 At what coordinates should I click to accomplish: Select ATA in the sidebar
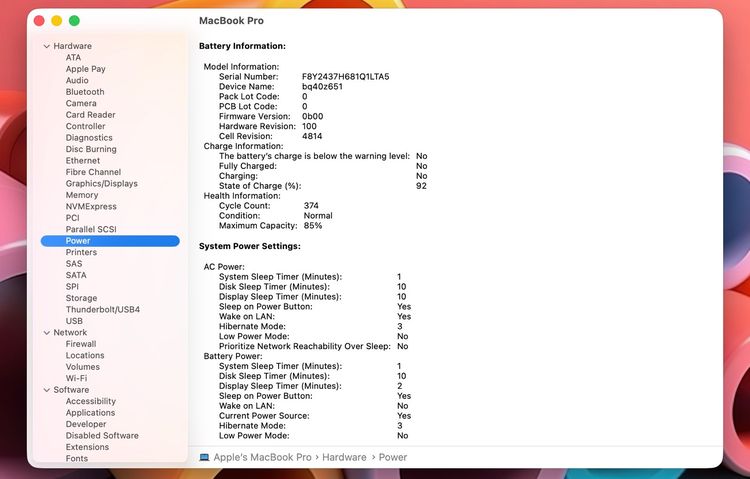click(73, 57)
